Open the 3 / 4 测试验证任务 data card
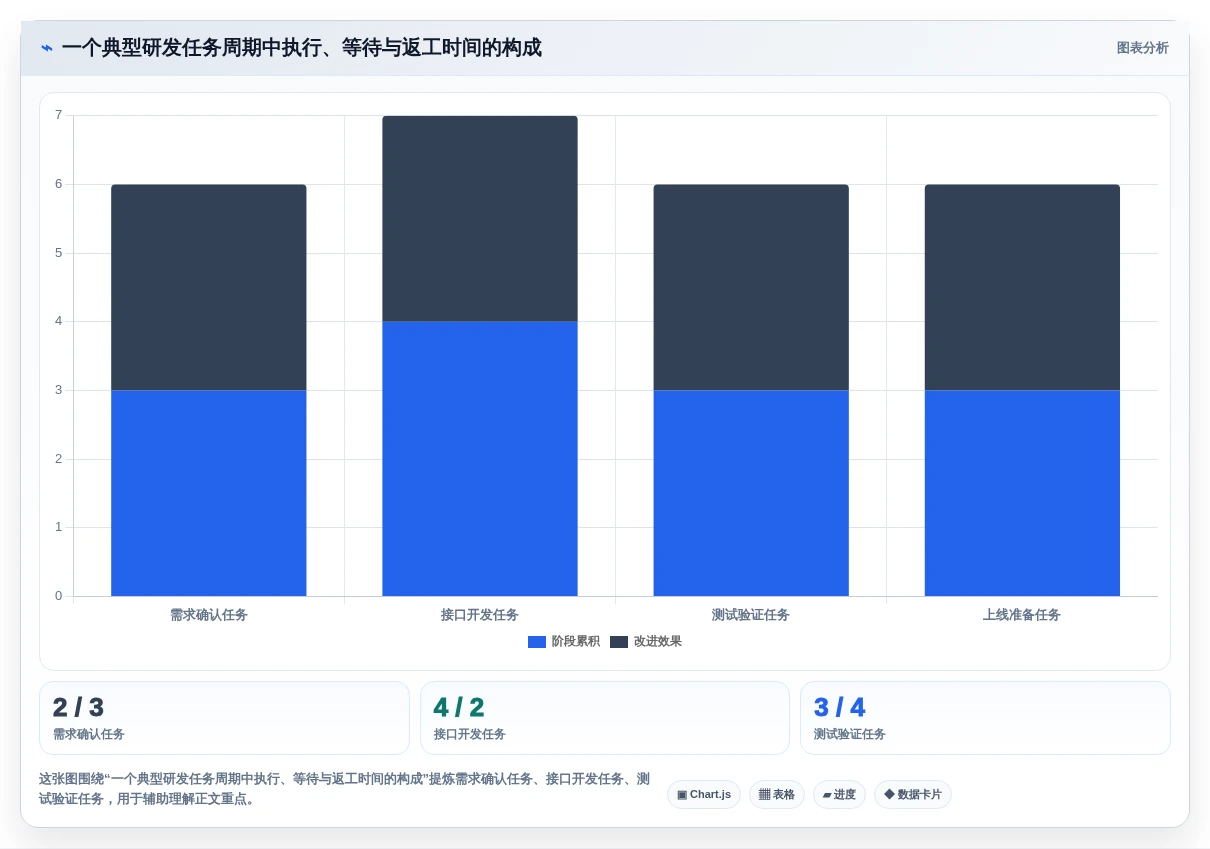Image resolution: width=1210 pixels, height=849 pixels. pyautogui.click(x=985, y=718)
